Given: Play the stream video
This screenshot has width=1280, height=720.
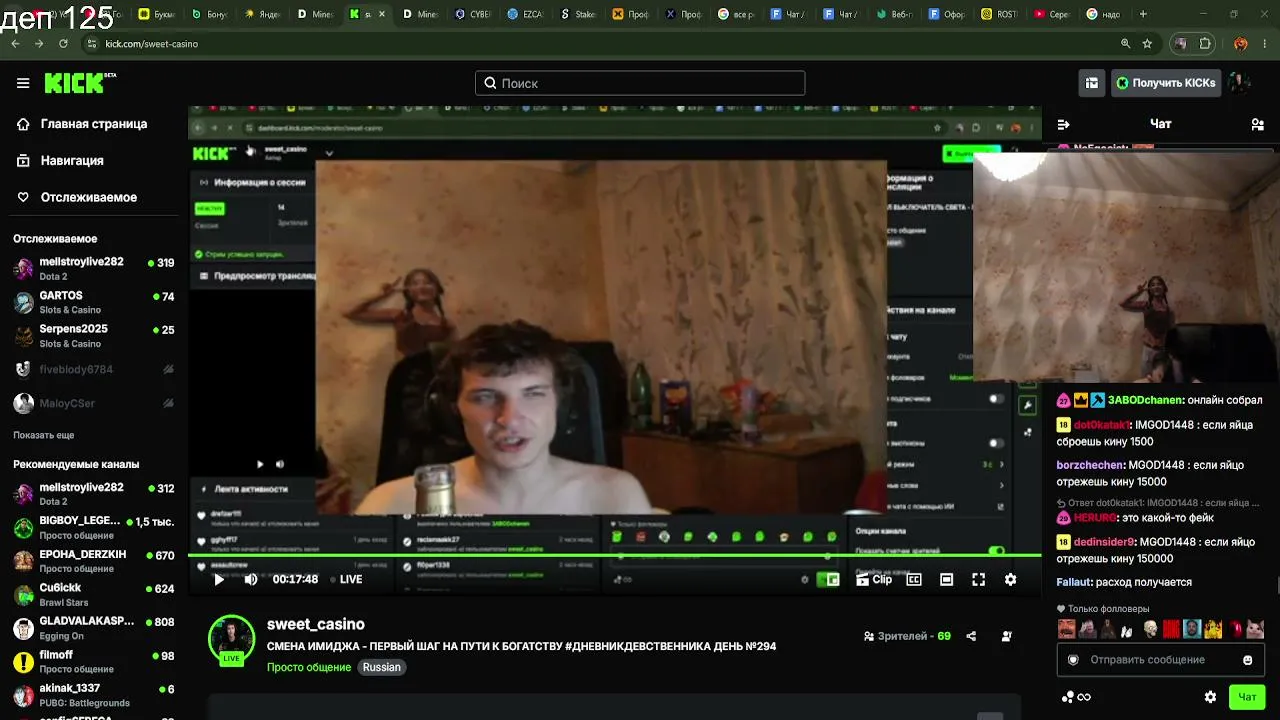Looking at the screenshot, I should point(219,579).
